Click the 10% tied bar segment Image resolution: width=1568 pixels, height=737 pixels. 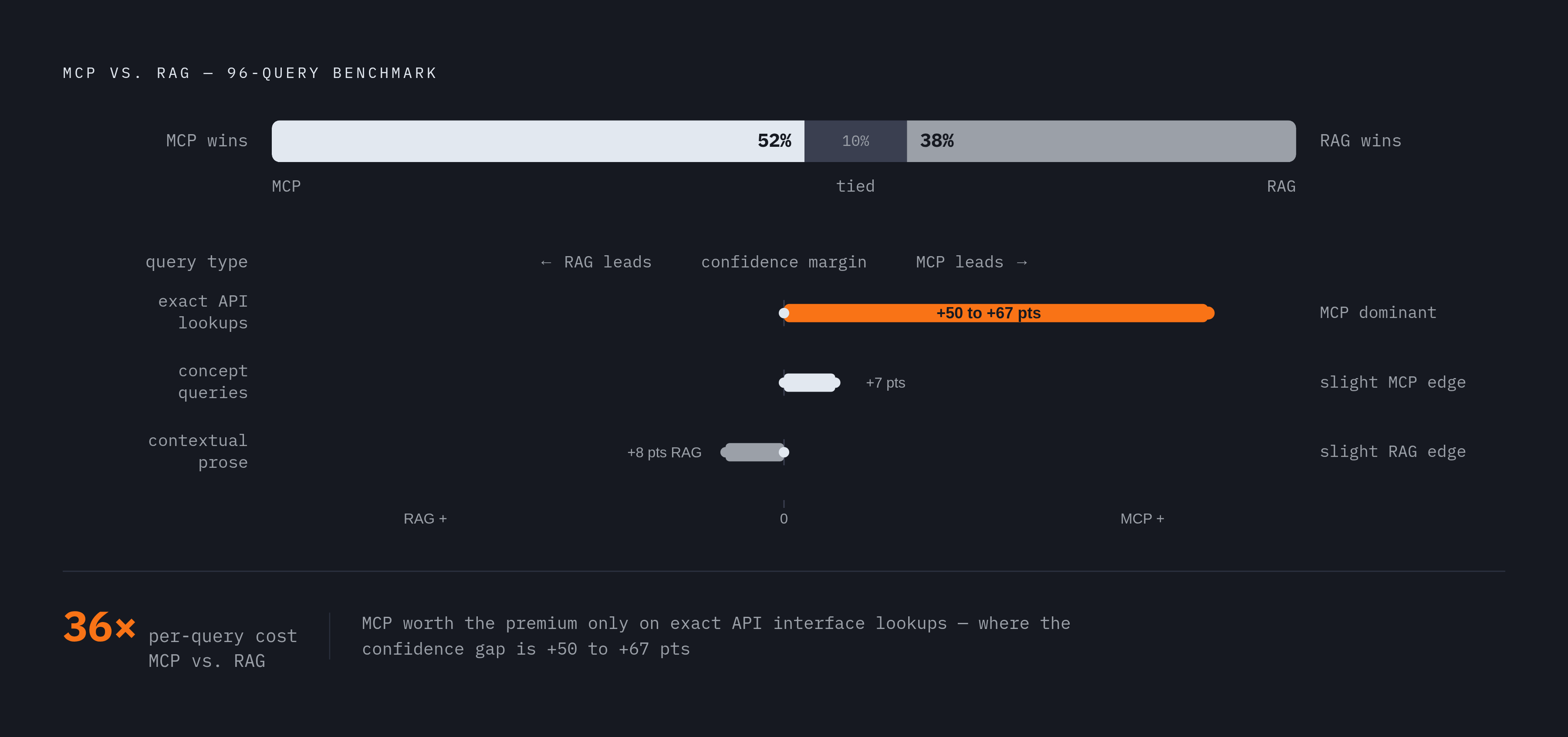tap(856, 141)
